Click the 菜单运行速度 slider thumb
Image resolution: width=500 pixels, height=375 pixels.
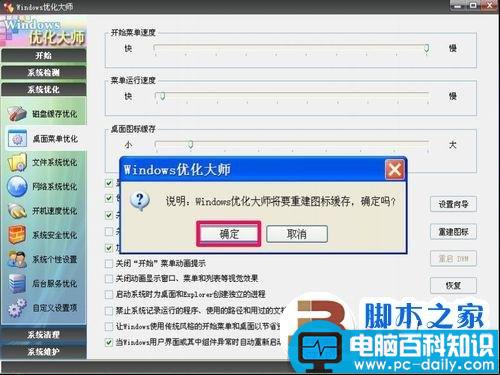(x=162, y=97)
